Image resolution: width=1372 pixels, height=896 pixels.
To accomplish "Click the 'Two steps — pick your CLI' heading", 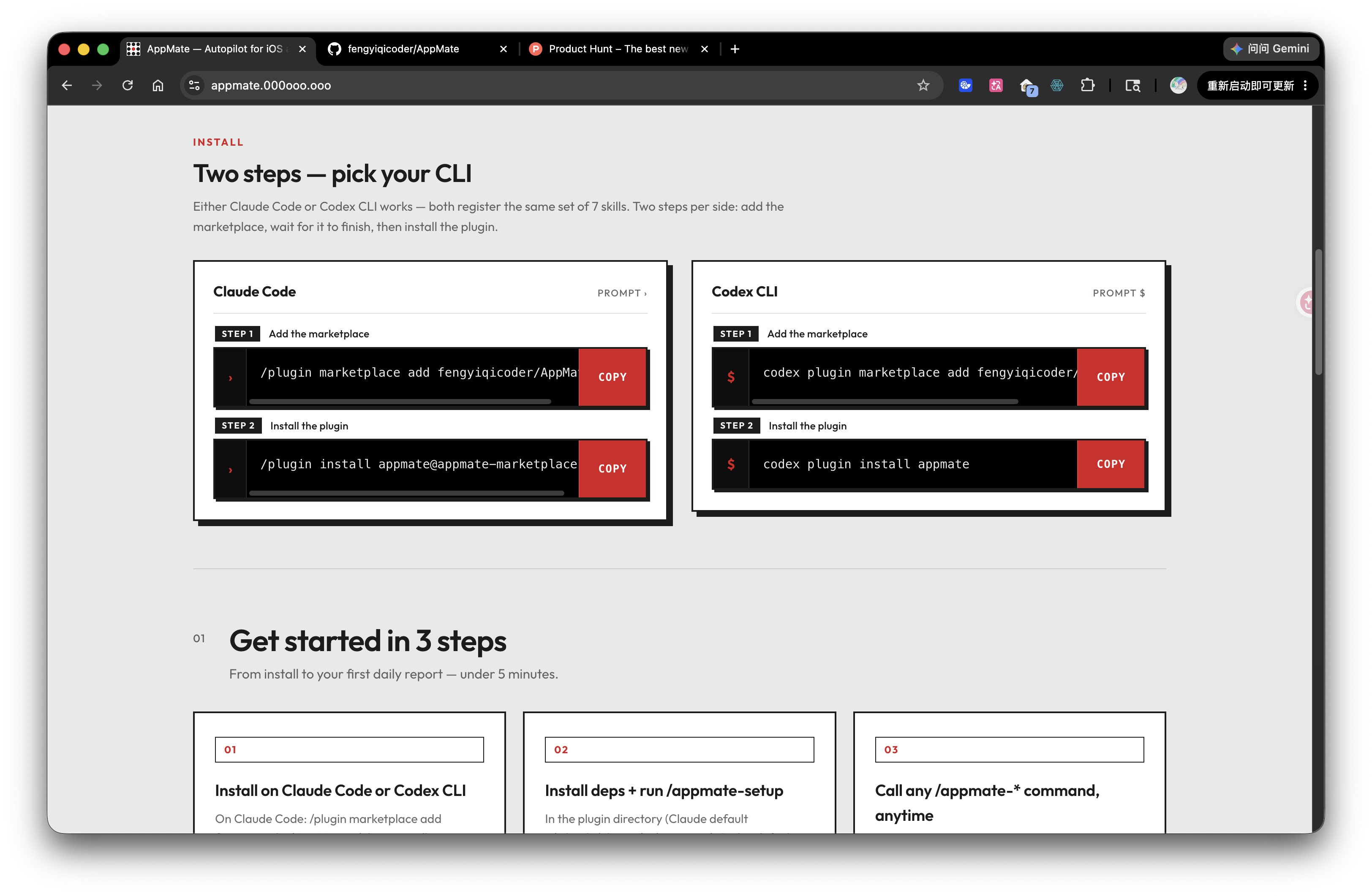I will click(332, 174).
